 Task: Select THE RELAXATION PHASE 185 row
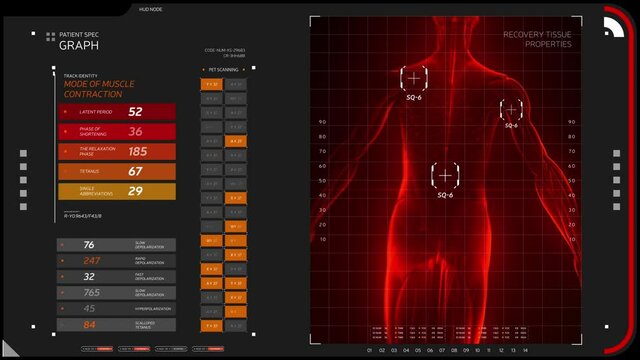click(117, 151)
